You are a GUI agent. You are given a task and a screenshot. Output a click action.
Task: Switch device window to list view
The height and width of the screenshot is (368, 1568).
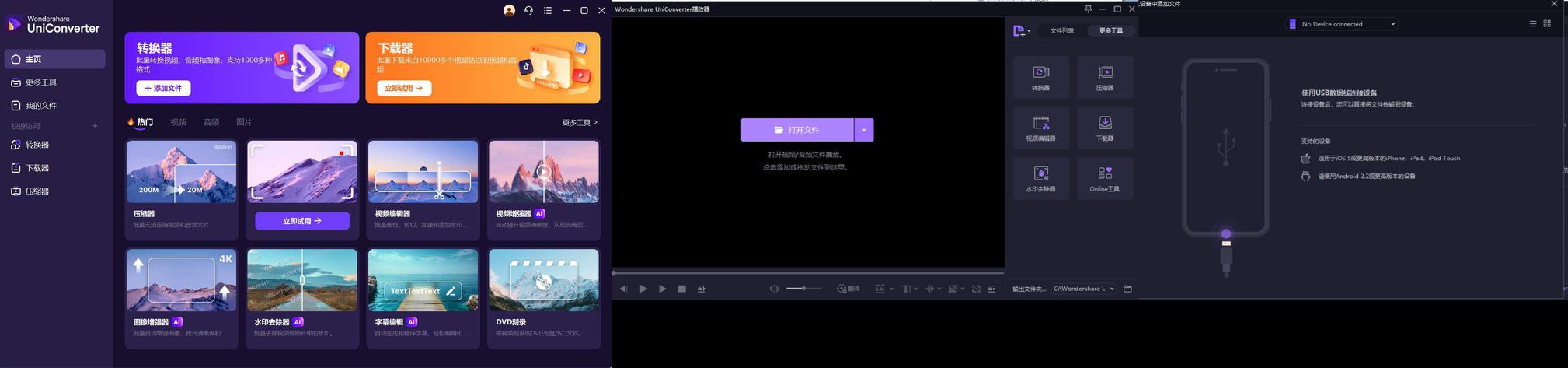pyautogui.click(x=1533, y=24)
